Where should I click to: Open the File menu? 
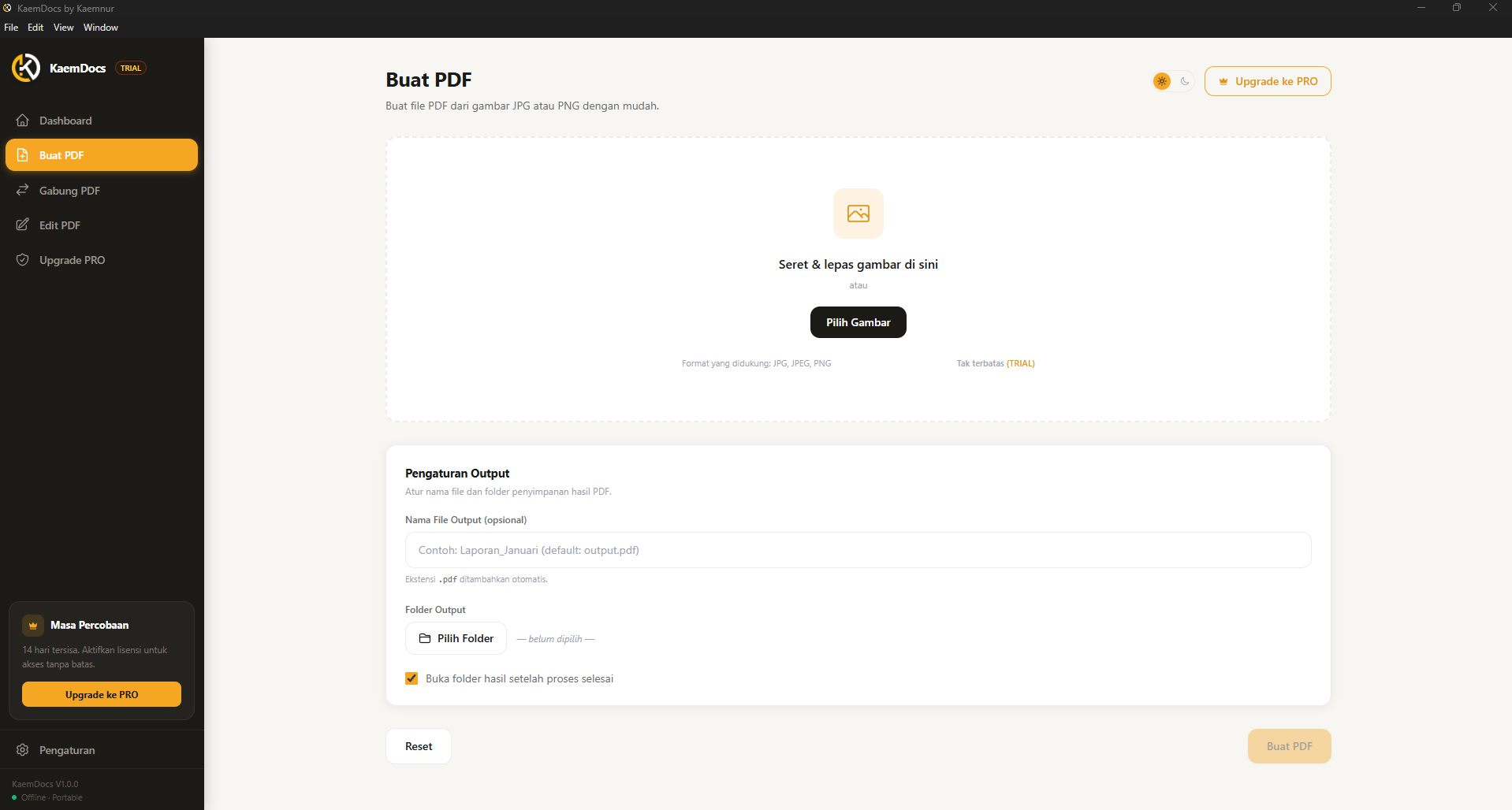coord(11,28)
